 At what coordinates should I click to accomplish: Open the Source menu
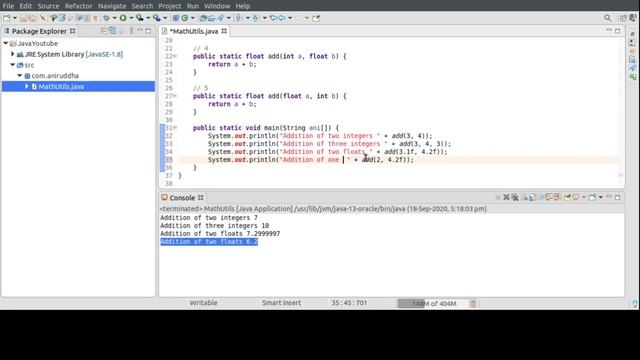[48, 6]
